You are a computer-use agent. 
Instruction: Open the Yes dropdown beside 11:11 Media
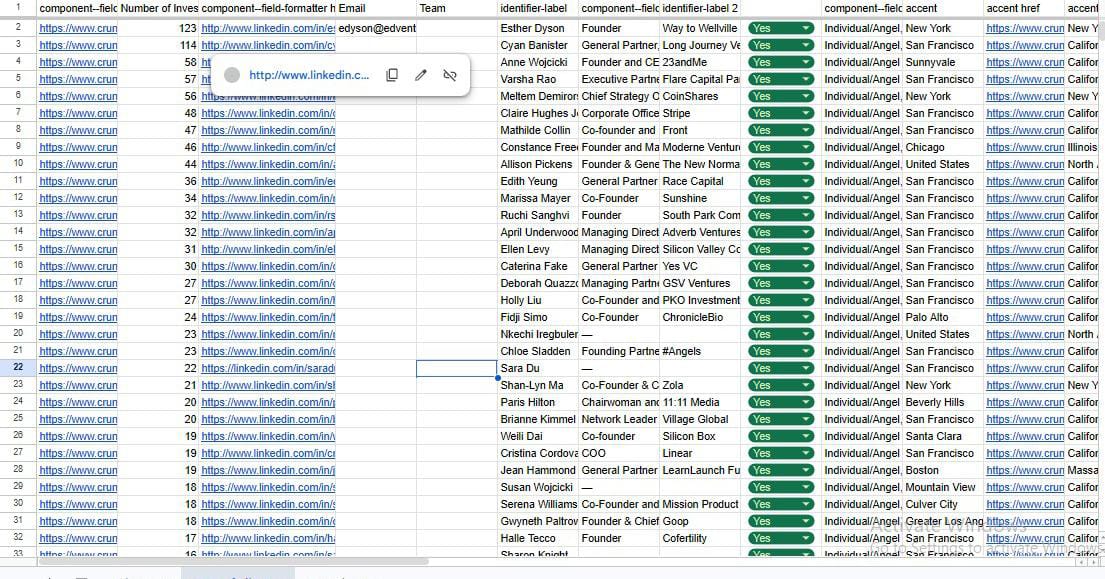[781, 402]
